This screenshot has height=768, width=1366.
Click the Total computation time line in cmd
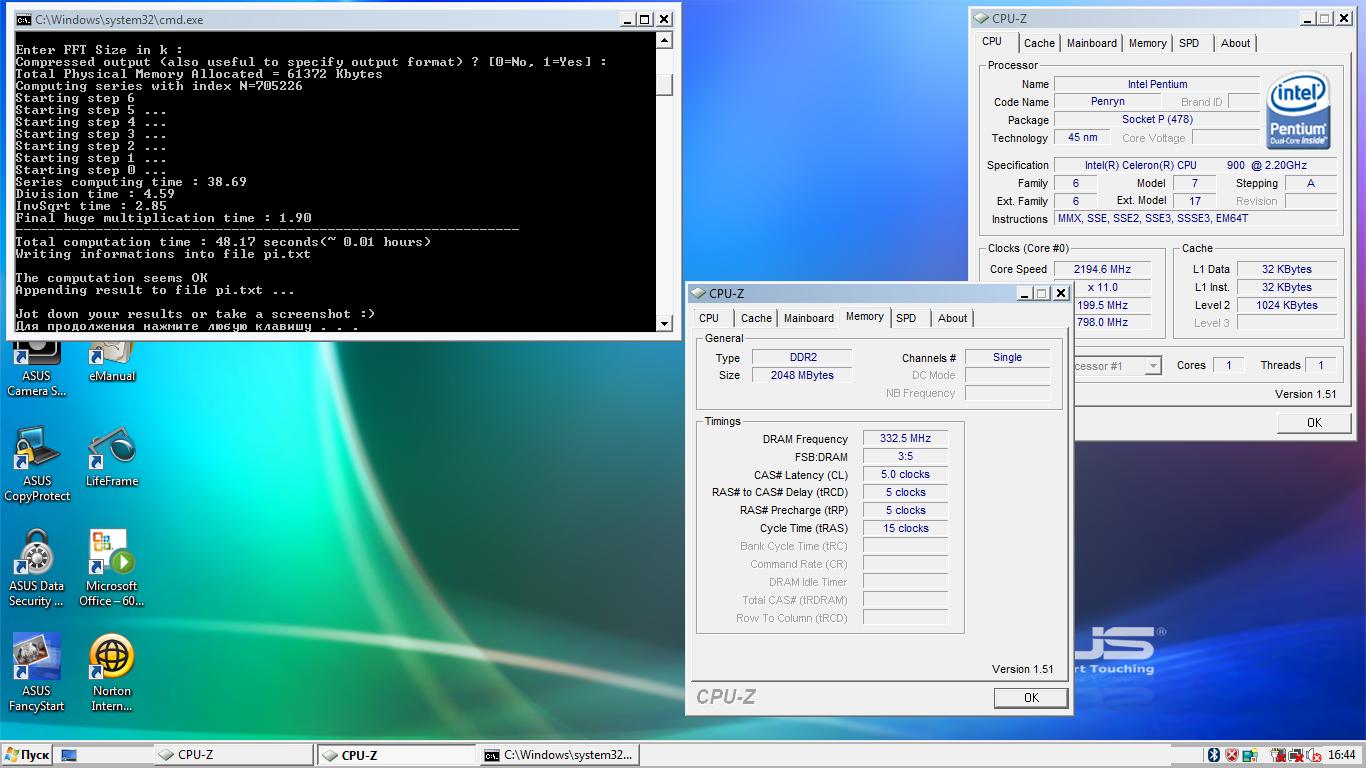pyautogui.click(x=223, y=242)
